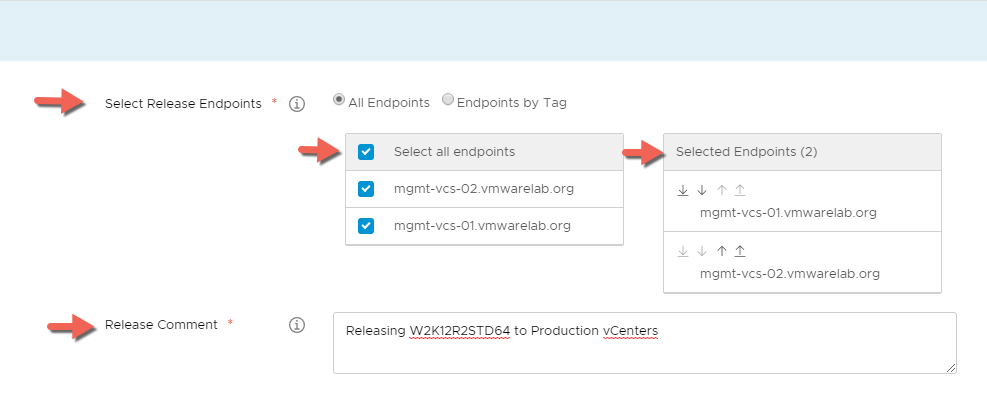This screenshot has width=987, height=405.
Task: Open info icon beside Select Release Endpoints
Action: 296,103
